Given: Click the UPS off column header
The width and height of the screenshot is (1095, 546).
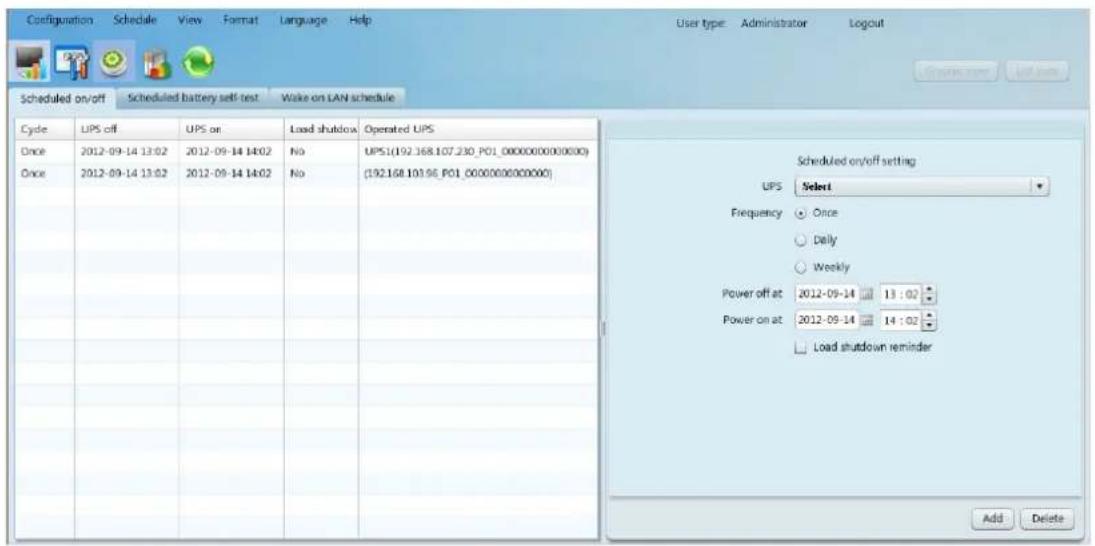Looking at the screenshot, I should tap(126, 130).
